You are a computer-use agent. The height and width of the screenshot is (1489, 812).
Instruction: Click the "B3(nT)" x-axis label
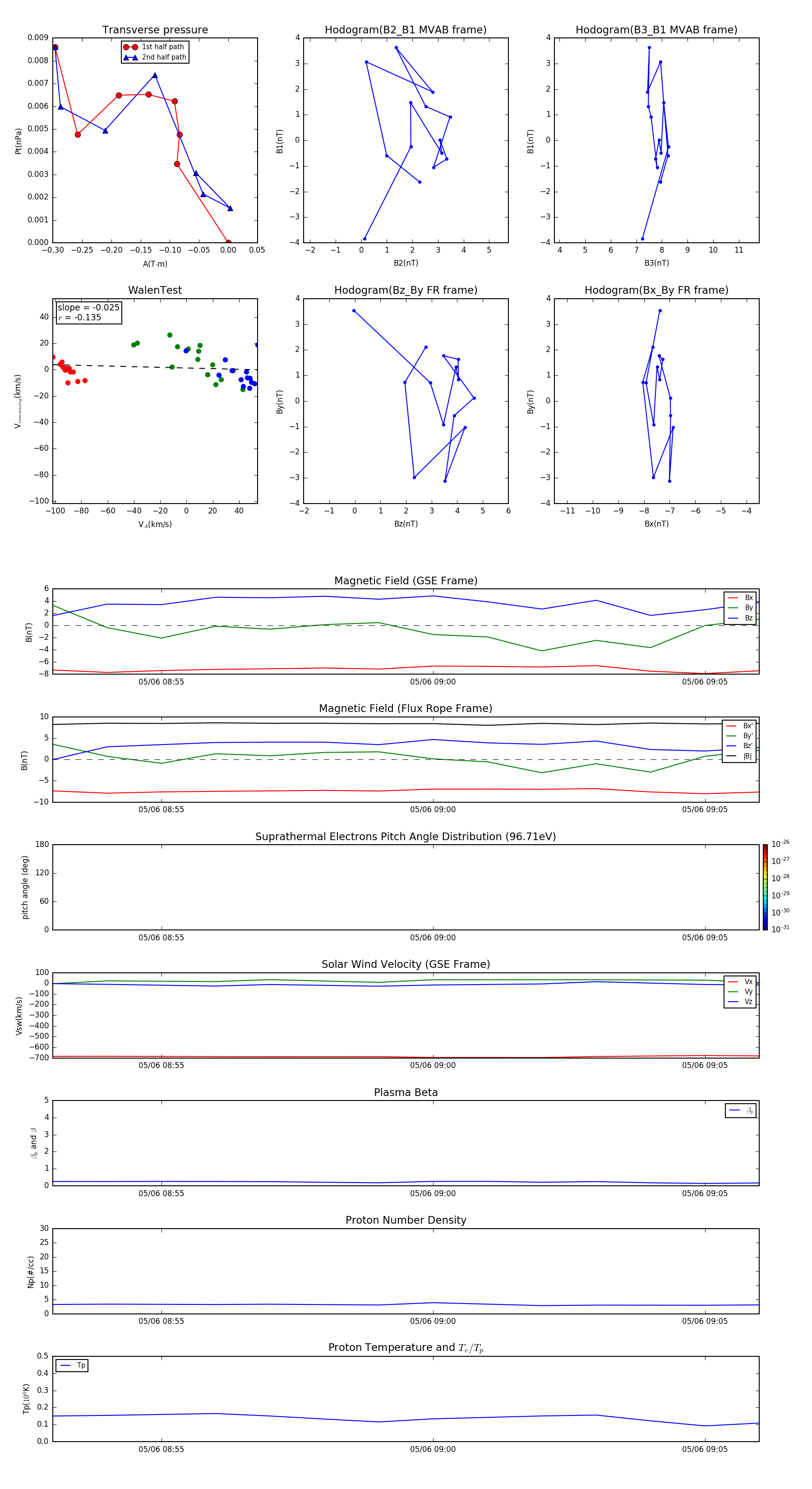(656, 263)
